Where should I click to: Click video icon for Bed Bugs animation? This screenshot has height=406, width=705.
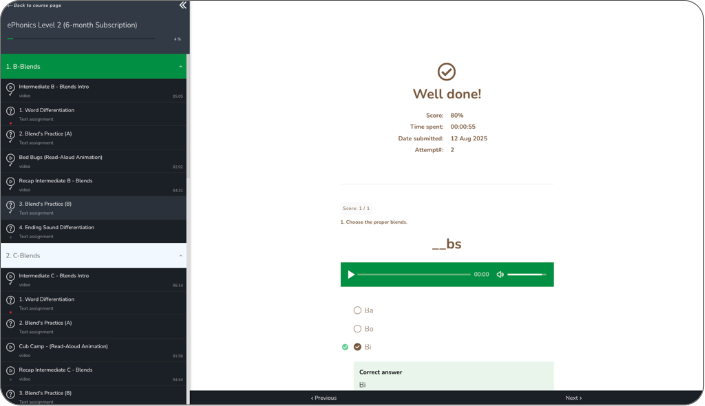pos(10,159)
